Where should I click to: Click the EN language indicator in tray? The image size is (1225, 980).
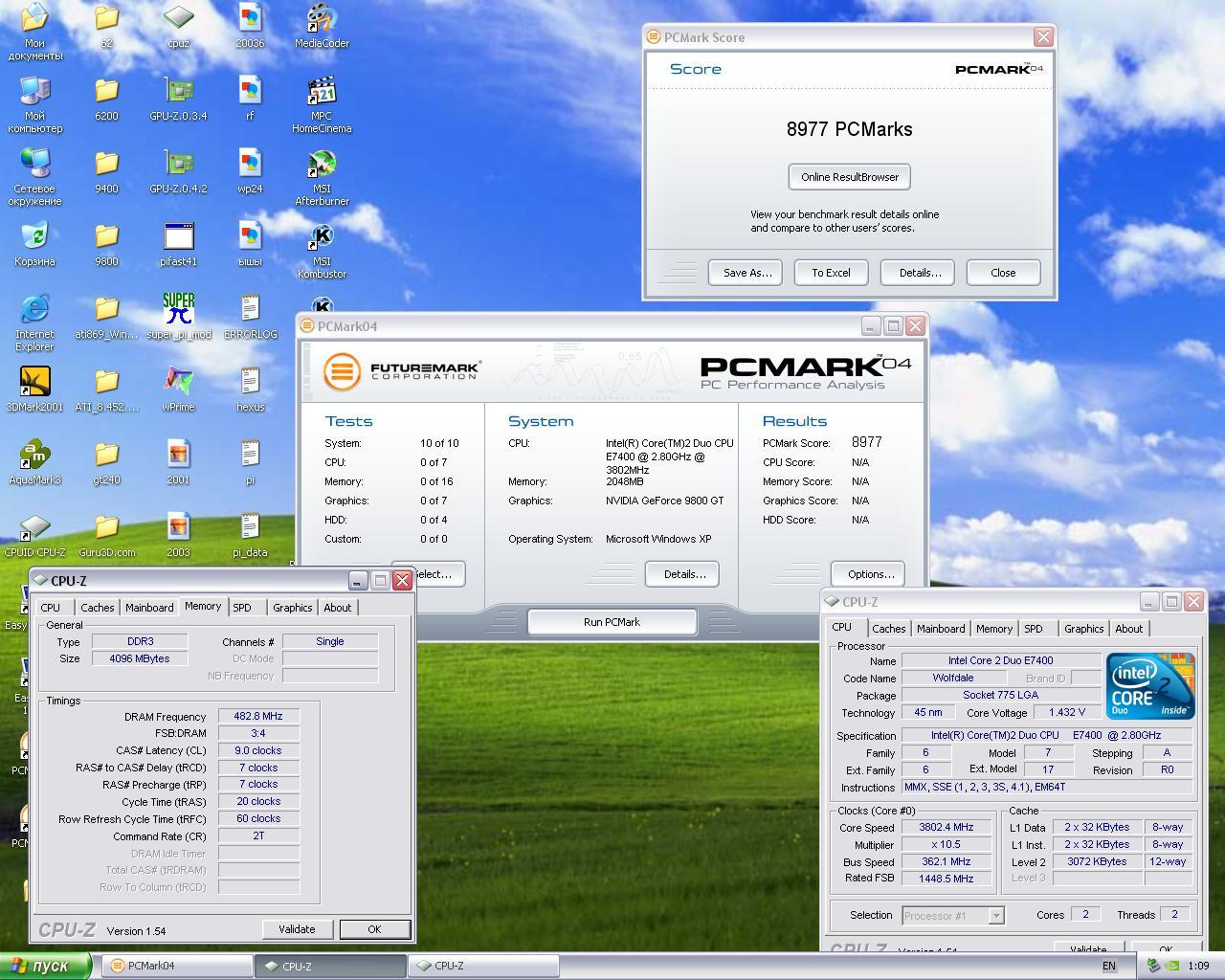1108,966
